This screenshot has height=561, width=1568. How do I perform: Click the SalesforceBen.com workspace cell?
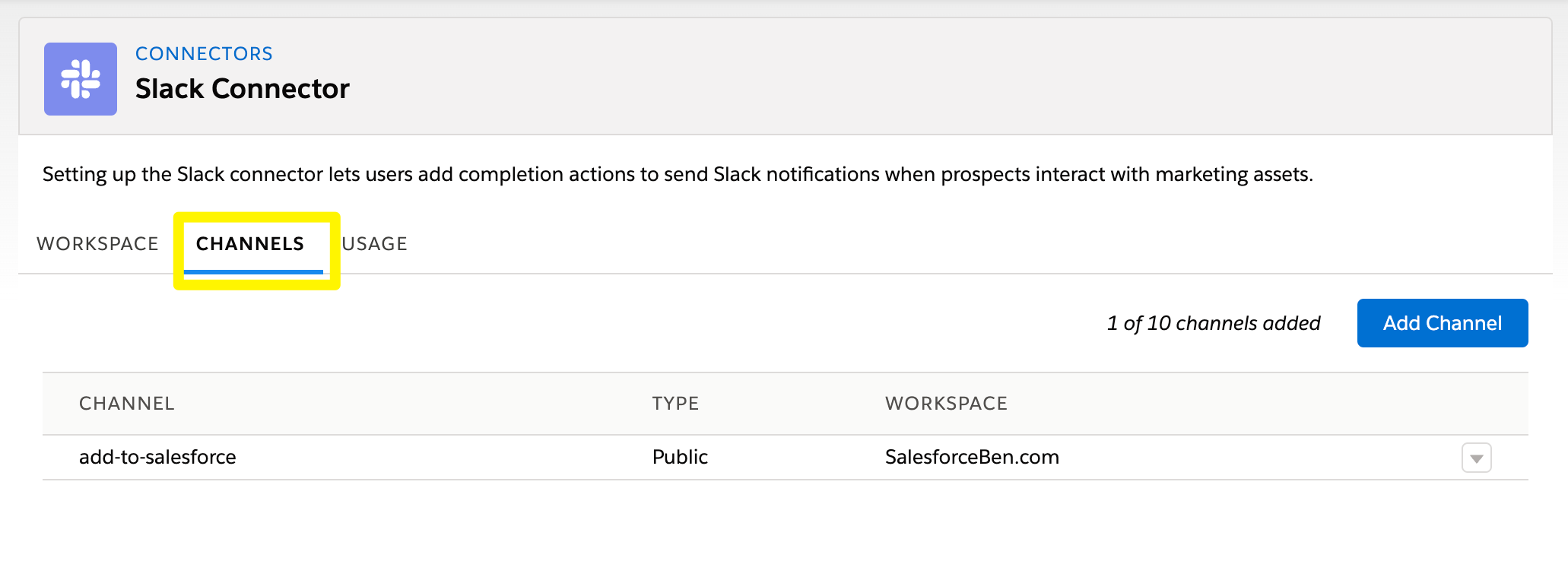point(972,457)
